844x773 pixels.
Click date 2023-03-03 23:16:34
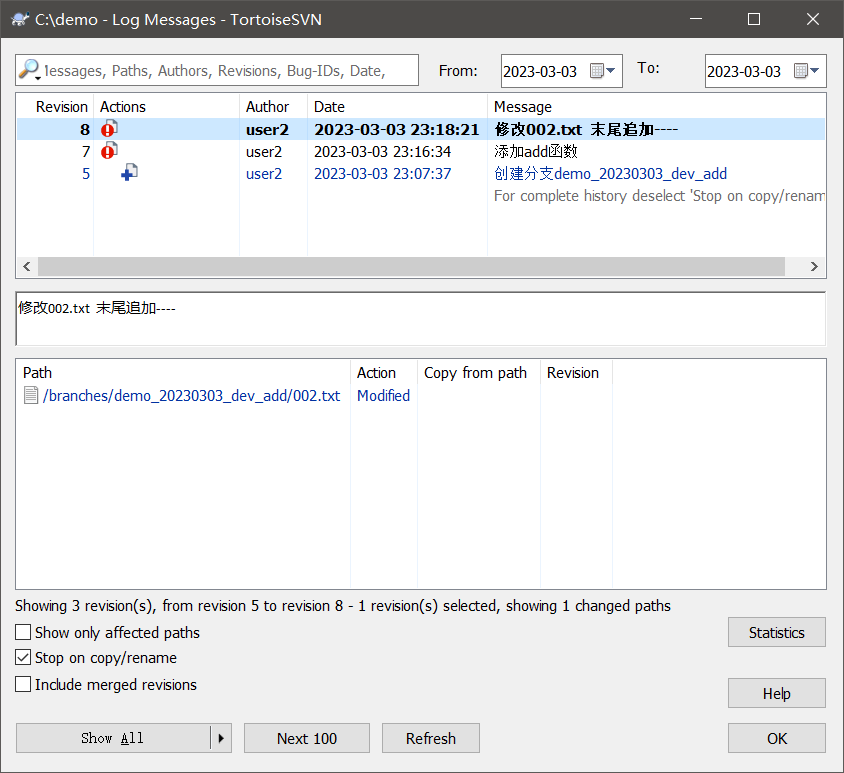(x=382, y=151)
